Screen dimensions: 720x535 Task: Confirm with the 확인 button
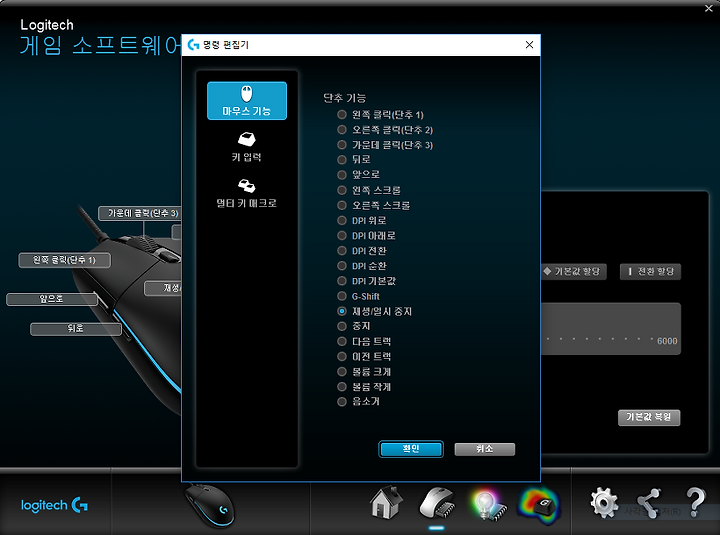pyautogui.click(x=411, y=449)
